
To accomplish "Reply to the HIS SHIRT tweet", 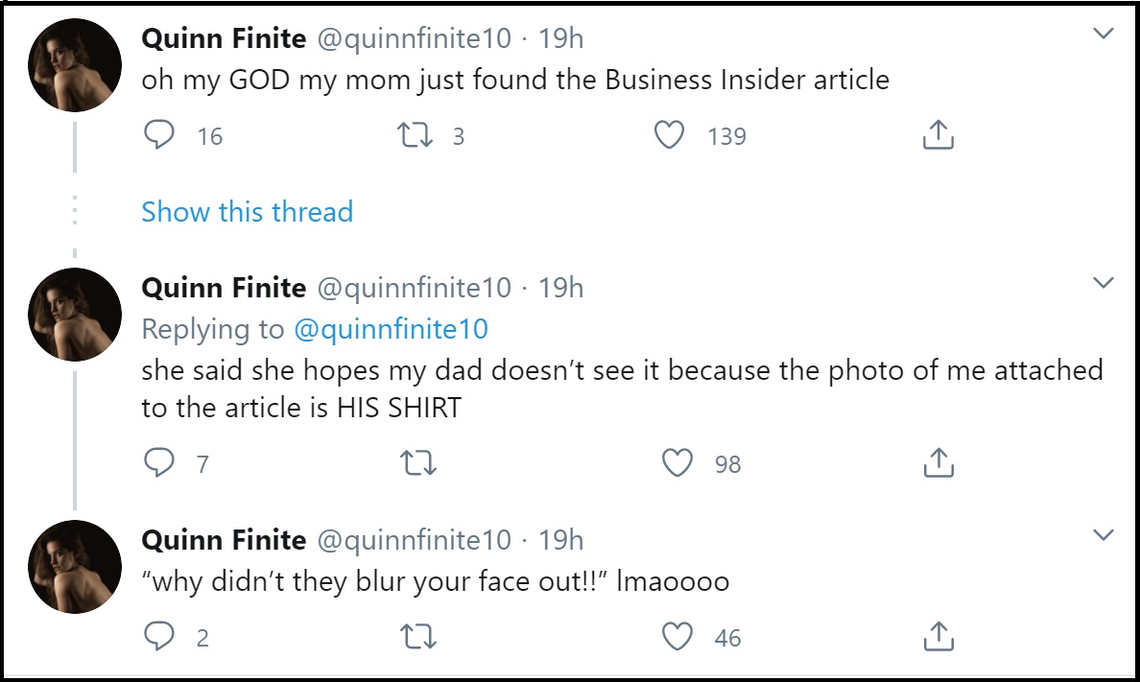I will click(x=159, y=463).
